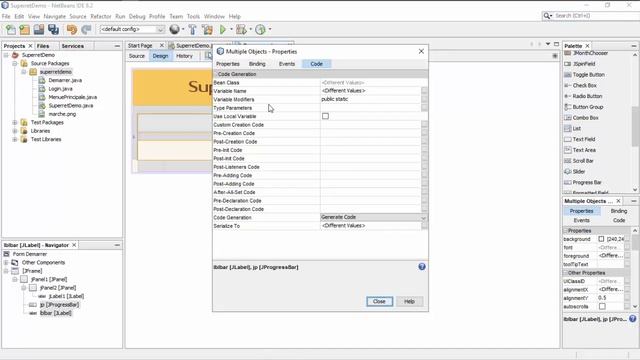Viewport: 640px width, 360px height.
Task: Collapse jPanel1 node in the Navigator
Action: pyautogui.click(x=15, y=280)
